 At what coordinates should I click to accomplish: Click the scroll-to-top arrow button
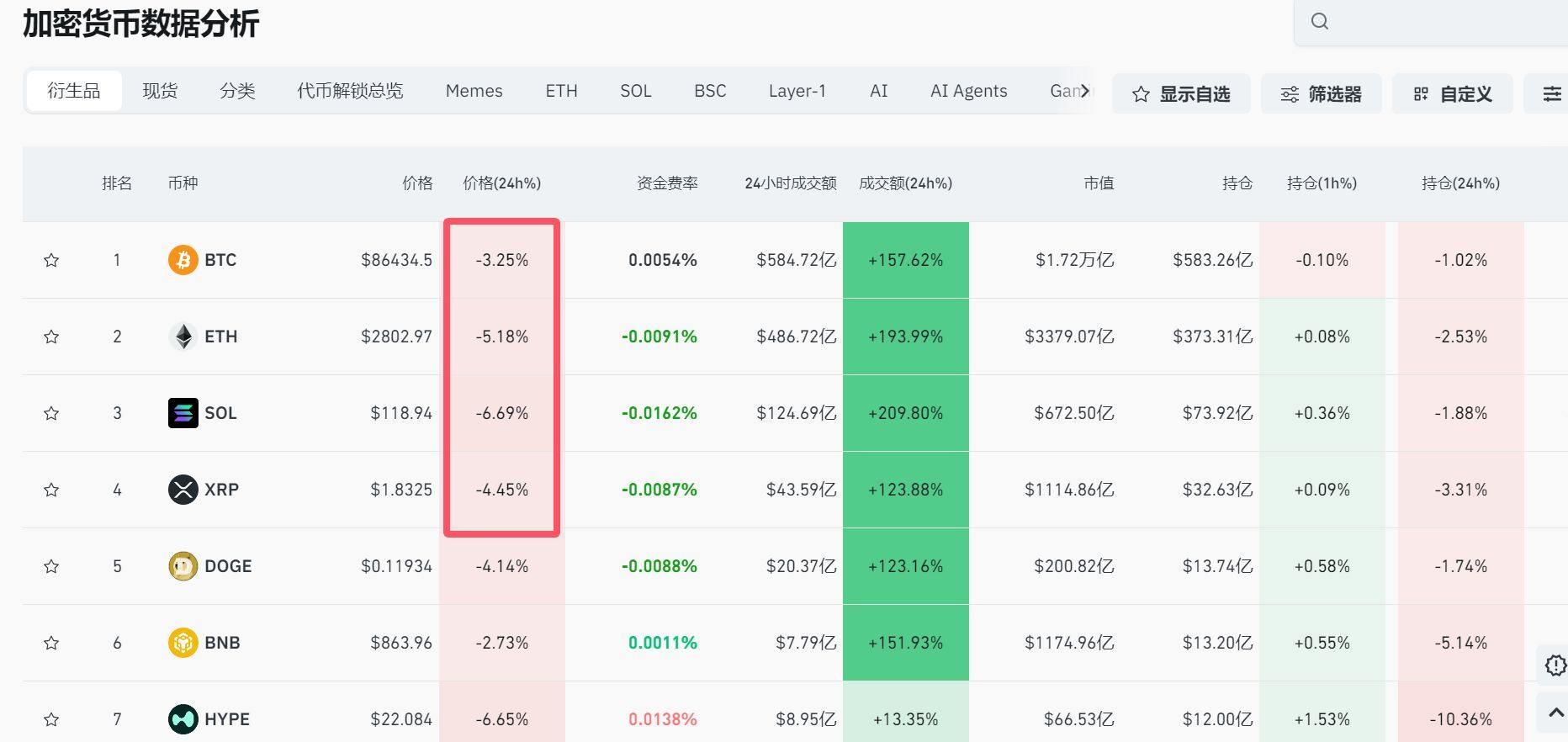pos(1555,713)
